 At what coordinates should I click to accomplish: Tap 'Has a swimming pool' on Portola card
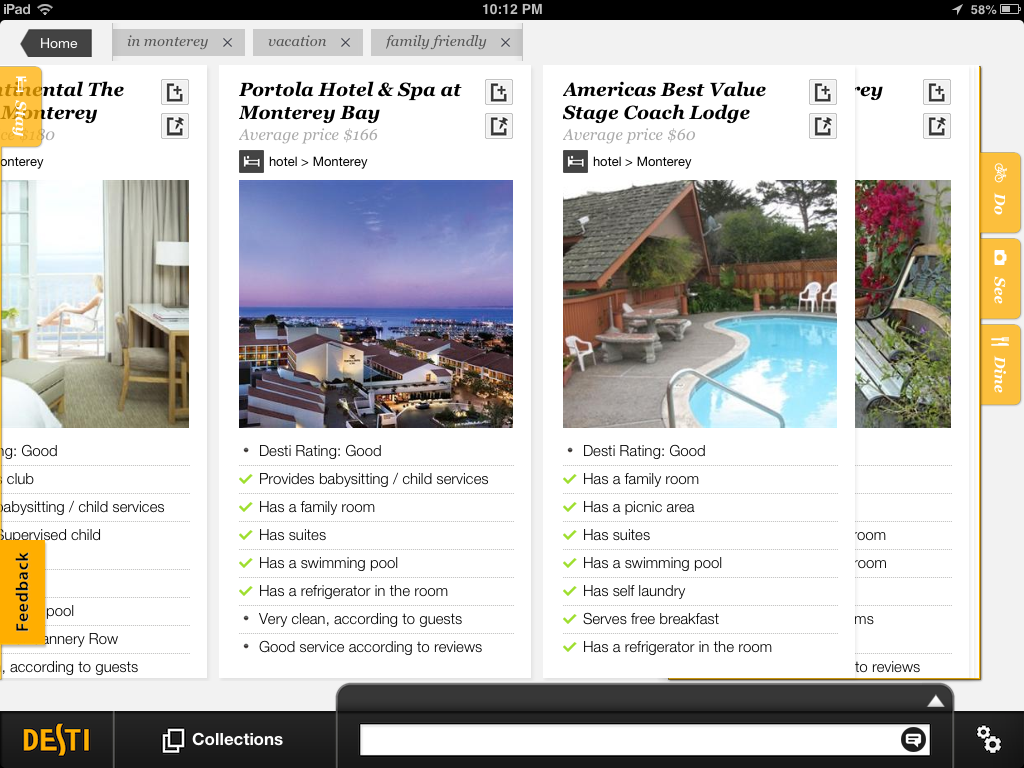point(328,563)
